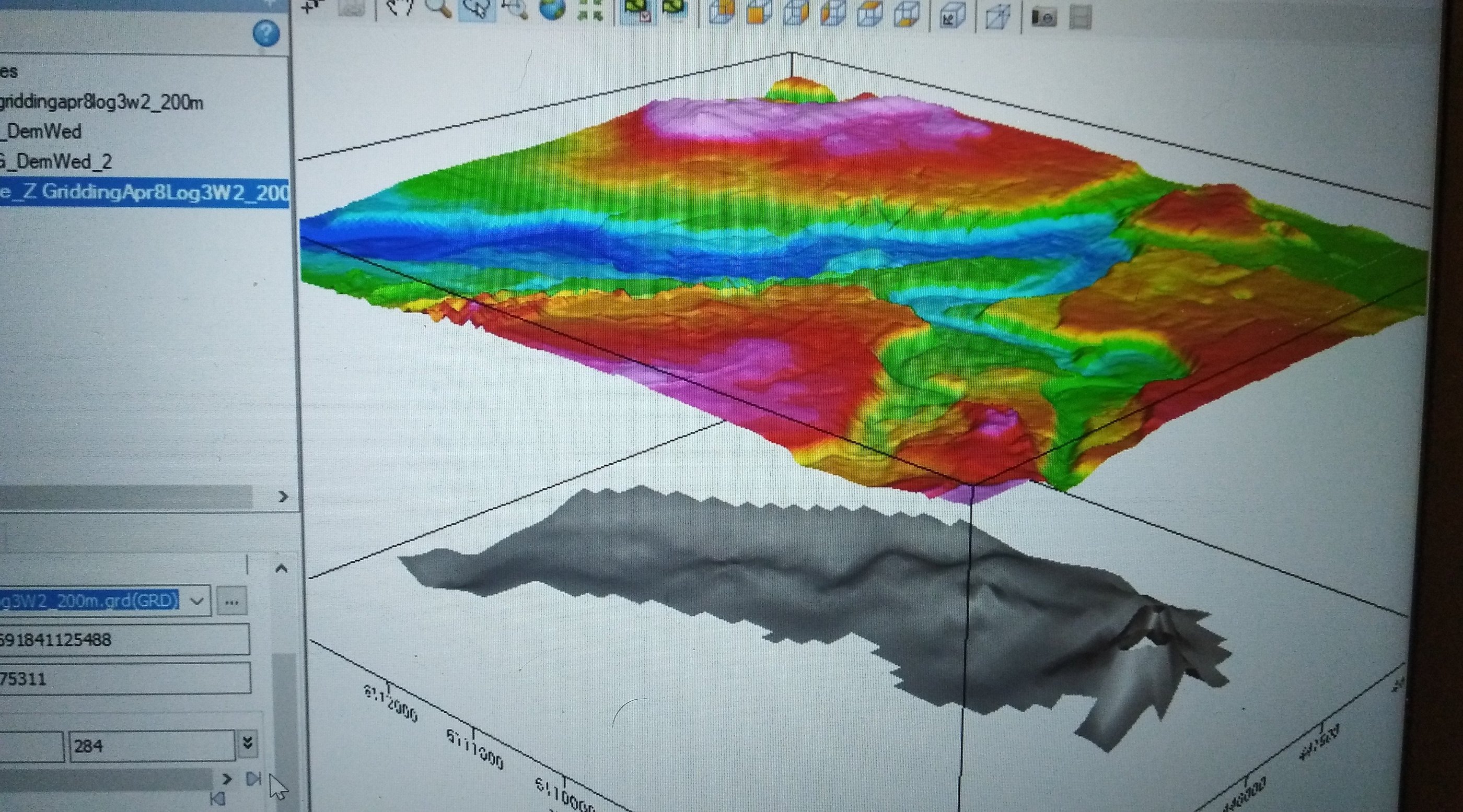The width and height of the screenshot is (1463, 812).
Task: Expand options with double-chevron beside 284
Action: coord(248,744)
